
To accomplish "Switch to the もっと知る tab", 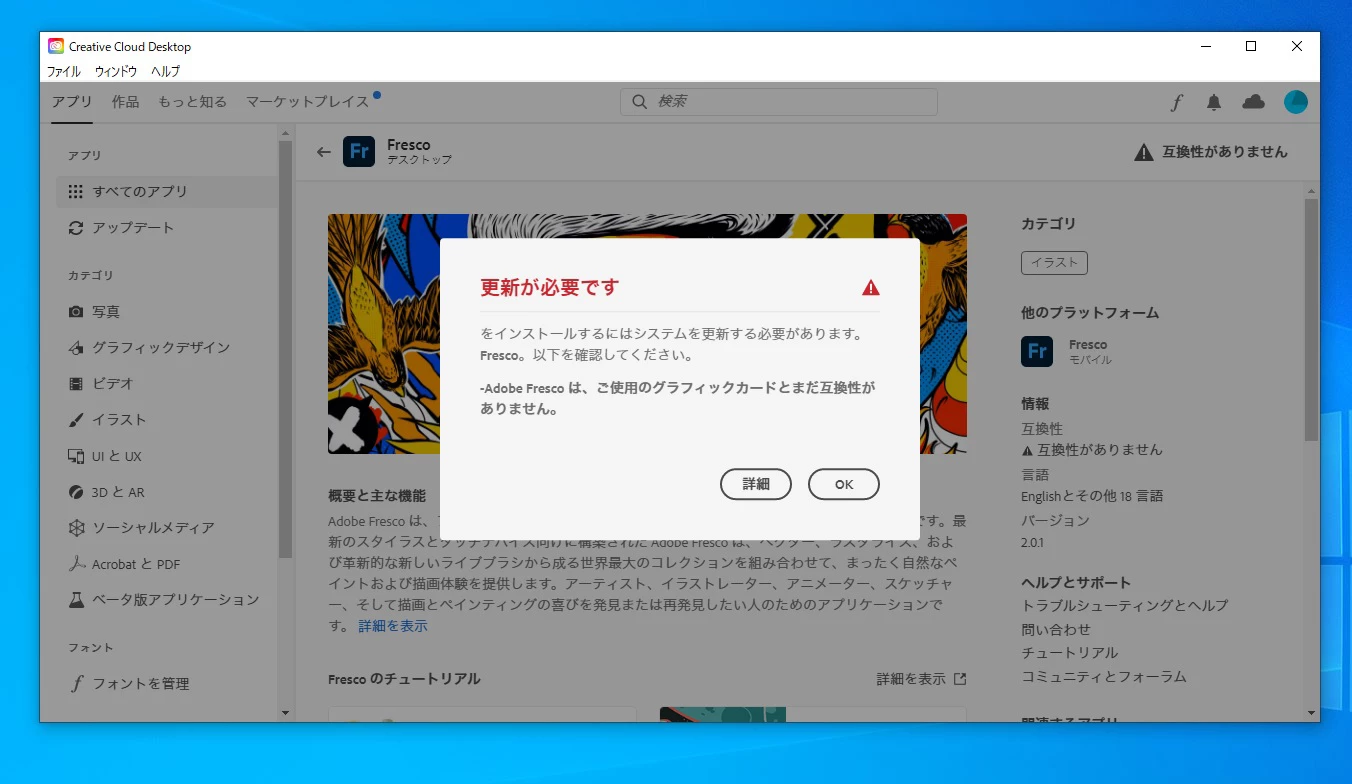I will click(x=192, y=102).
